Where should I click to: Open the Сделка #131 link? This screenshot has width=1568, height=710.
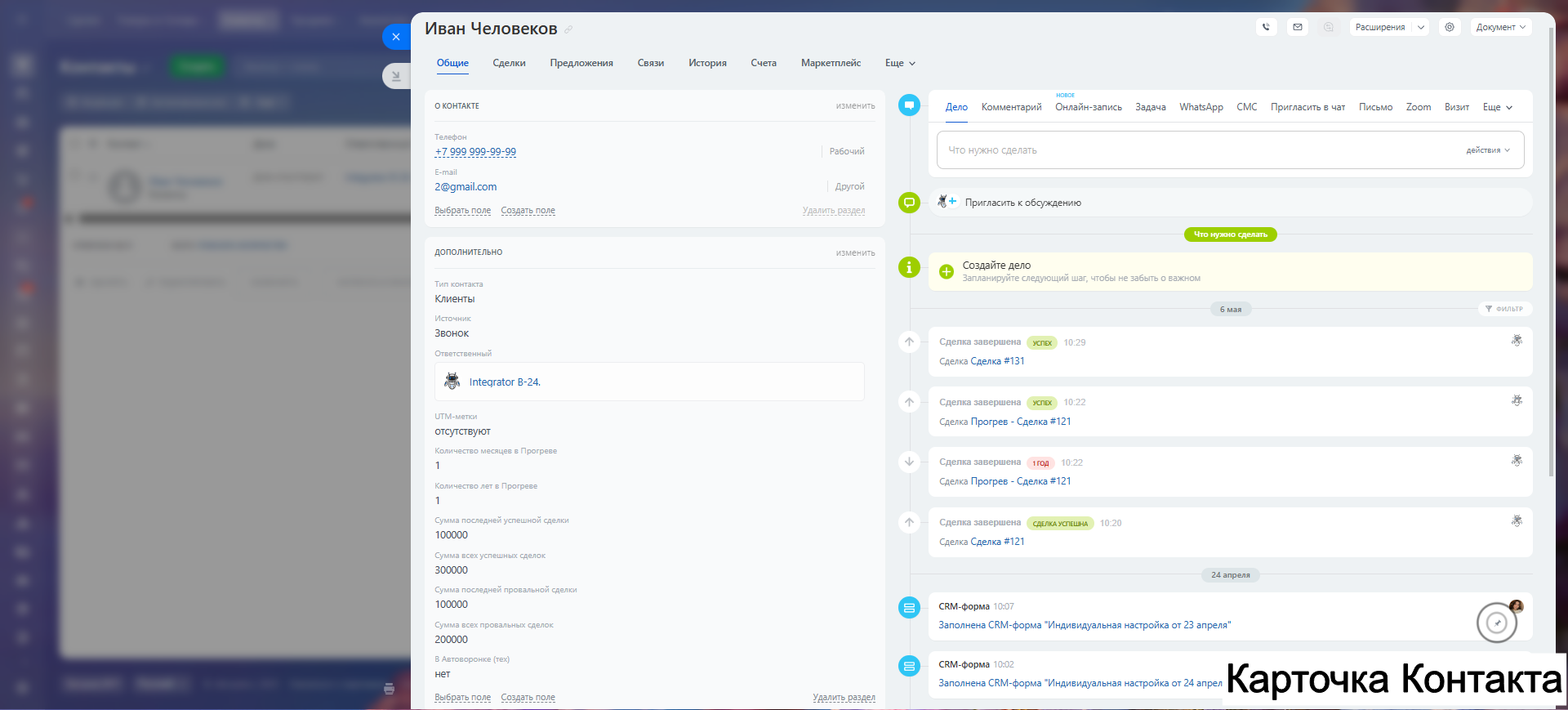pyautogui.click(x=997, y=361)
